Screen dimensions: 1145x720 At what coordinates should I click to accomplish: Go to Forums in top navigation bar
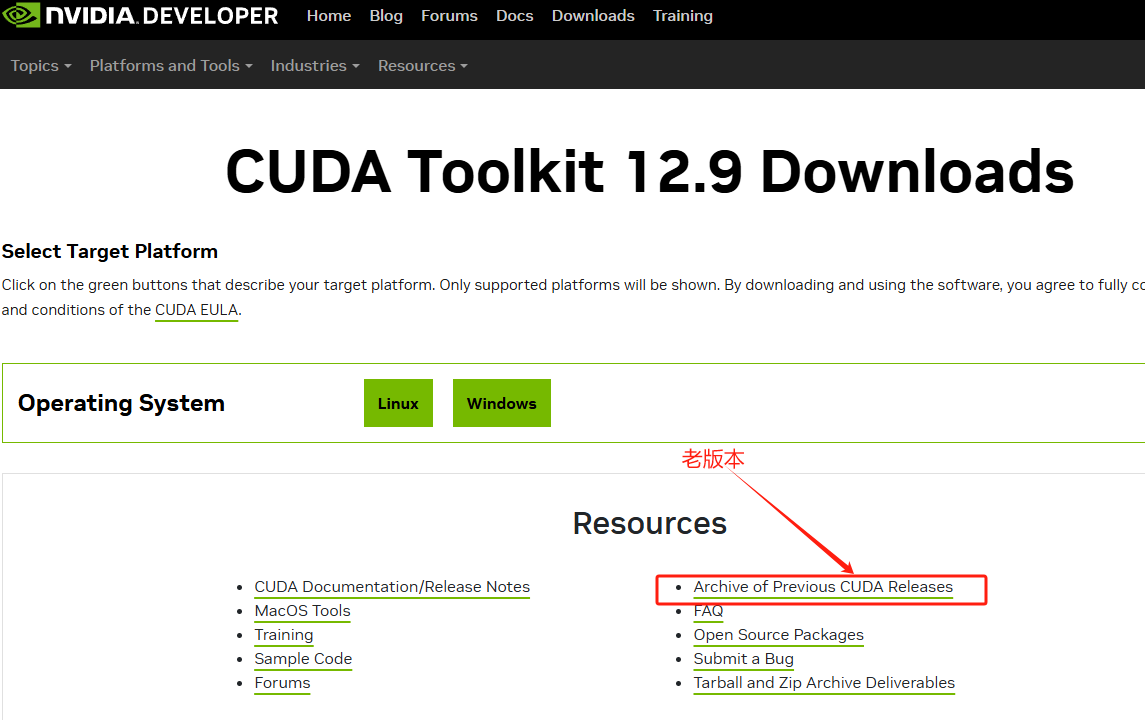point(449,15)
